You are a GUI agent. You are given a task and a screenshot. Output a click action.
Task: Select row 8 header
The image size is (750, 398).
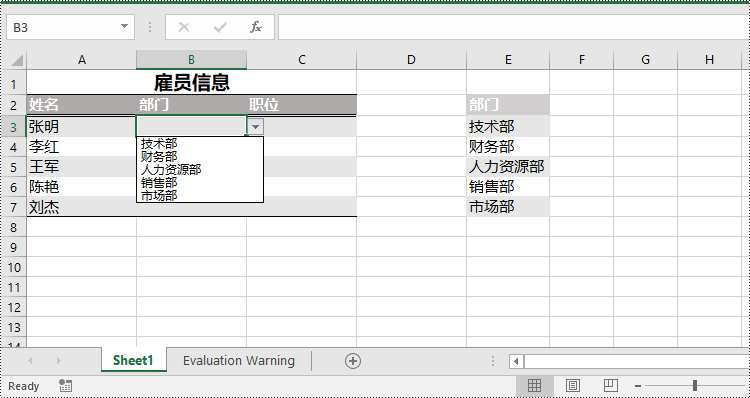(13, 227)
